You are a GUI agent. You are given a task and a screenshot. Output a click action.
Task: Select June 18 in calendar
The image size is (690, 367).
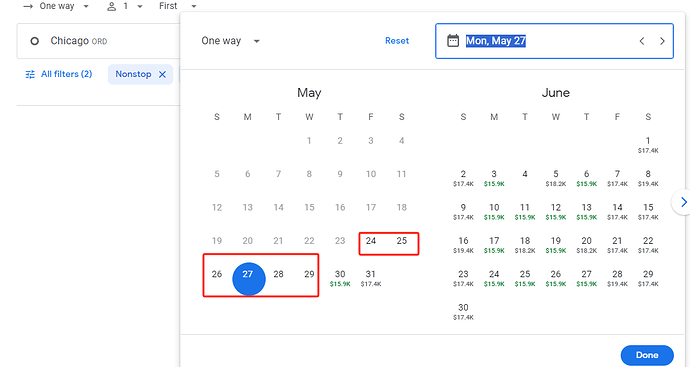(525, 245)
